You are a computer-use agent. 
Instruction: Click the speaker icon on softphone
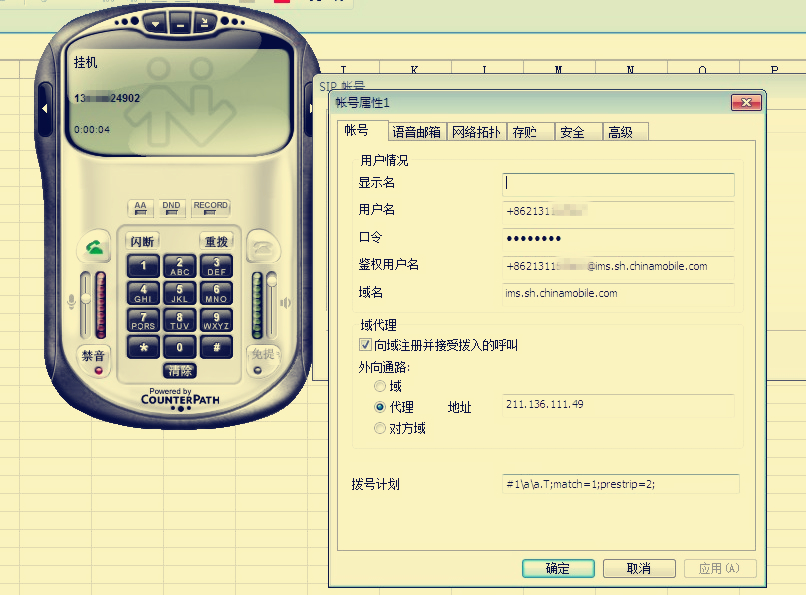285,303
